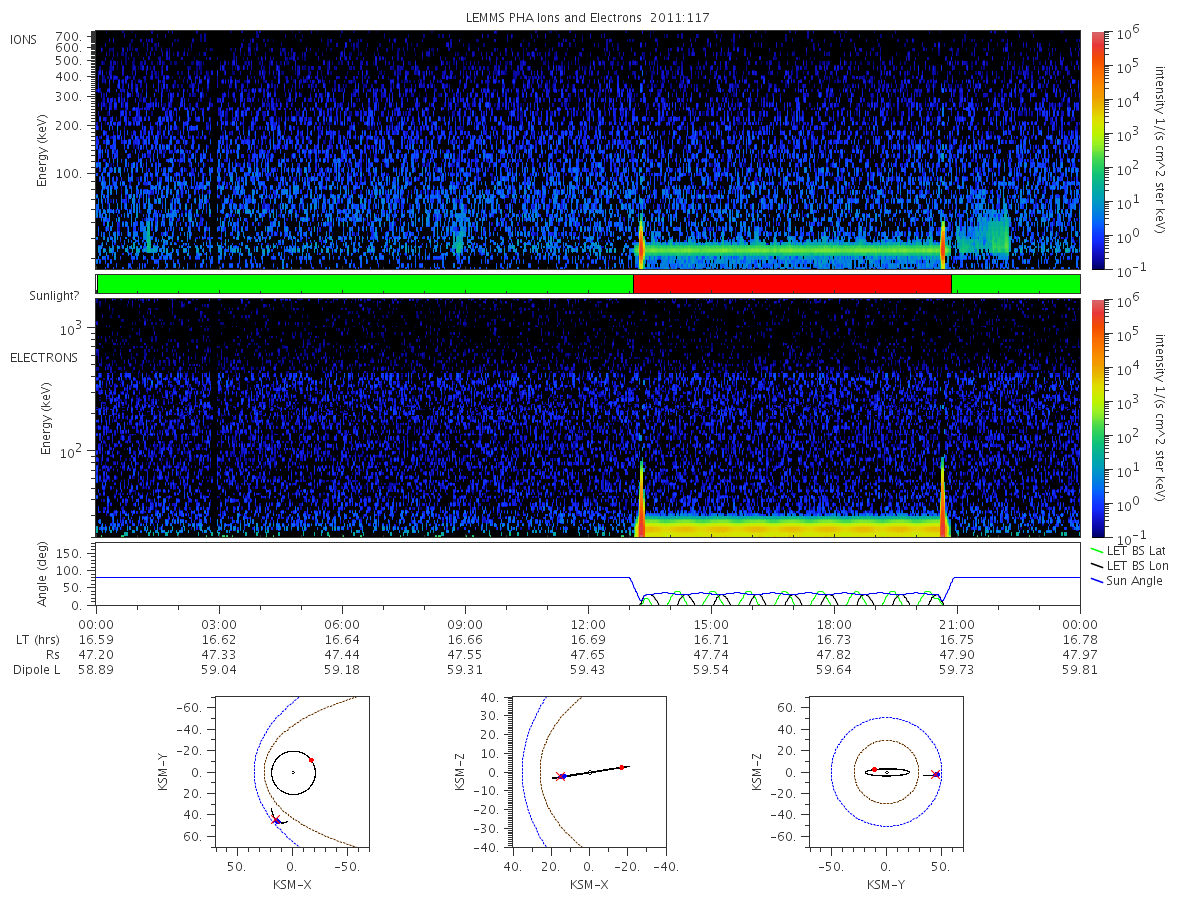The image size is (1200, 900).
Task: Click the black LET BS Lon legend line
Action: click(x=1097, y=565)
